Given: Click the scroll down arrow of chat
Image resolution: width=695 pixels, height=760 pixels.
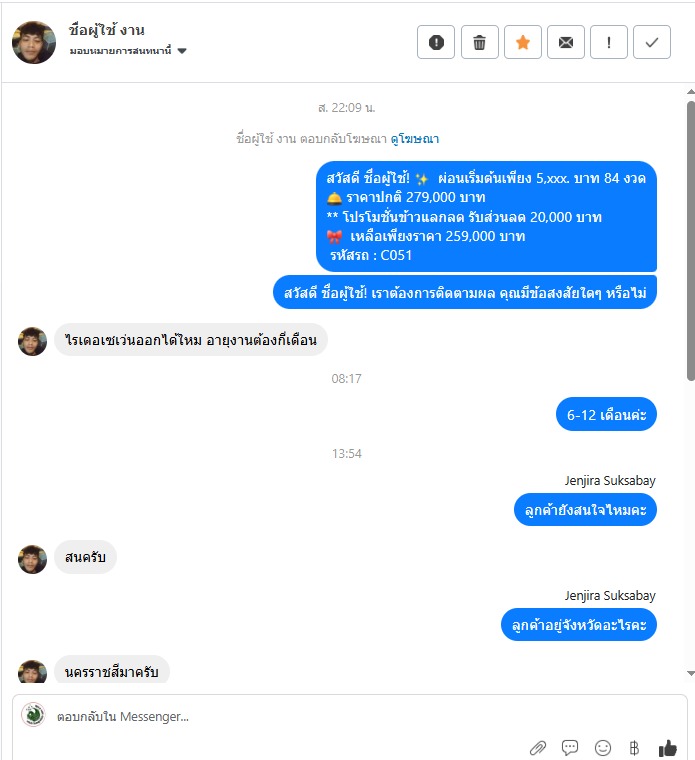Looking at the screenshot, I should (x=691, y=673).
